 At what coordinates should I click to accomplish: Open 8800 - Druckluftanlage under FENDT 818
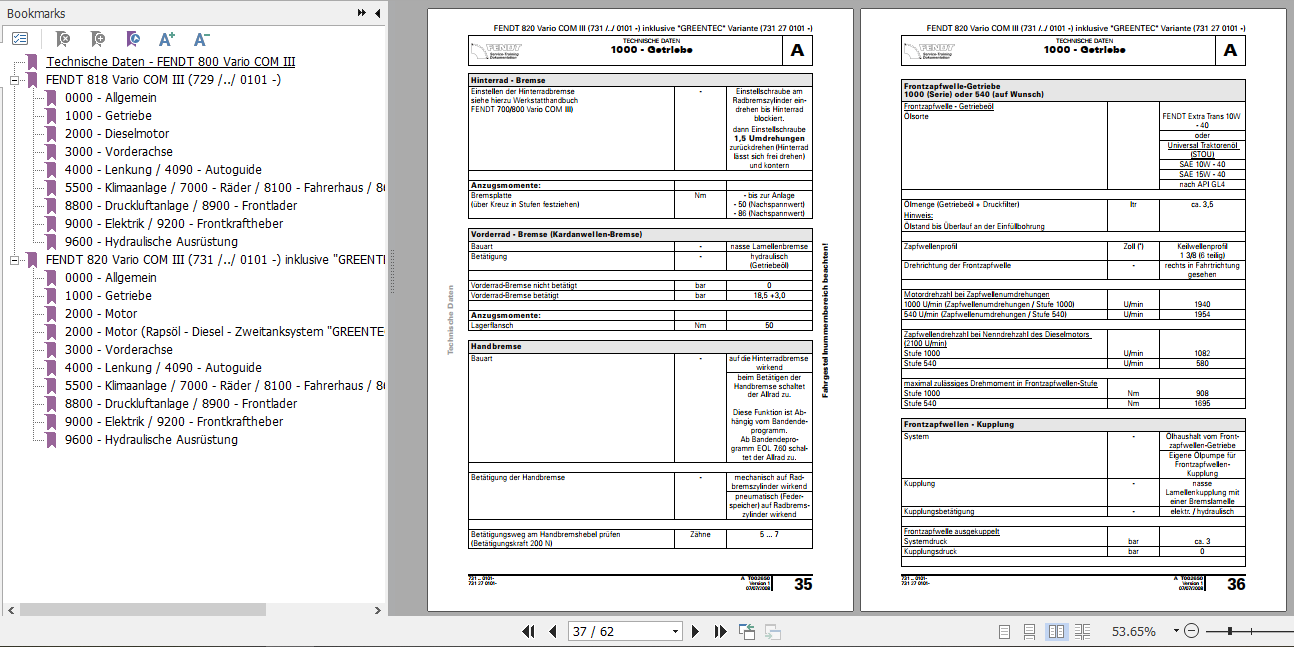(x=181, y=206)
